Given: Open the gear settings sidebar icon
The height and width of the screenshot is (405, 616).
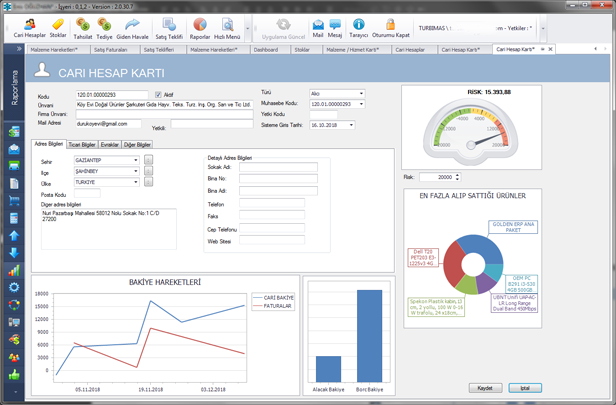Looking at the screenshot, I should pyautogui.click(x=14, y=288).
